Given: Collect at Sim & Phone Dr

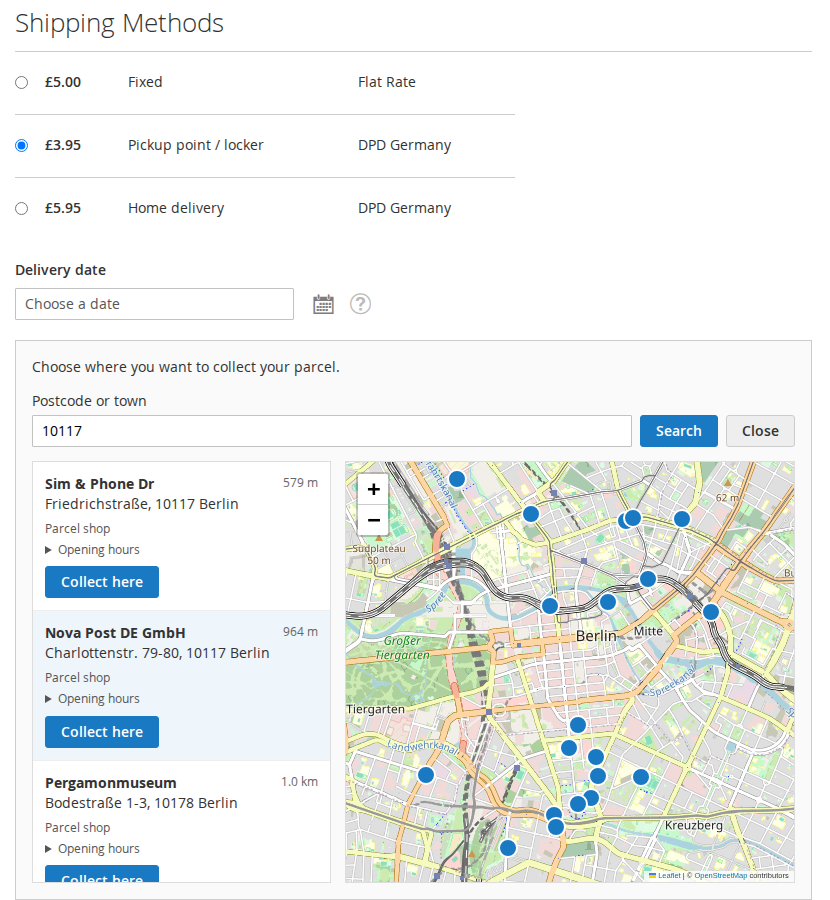Looking at the screenshot, I should click(x=102, y=582).
